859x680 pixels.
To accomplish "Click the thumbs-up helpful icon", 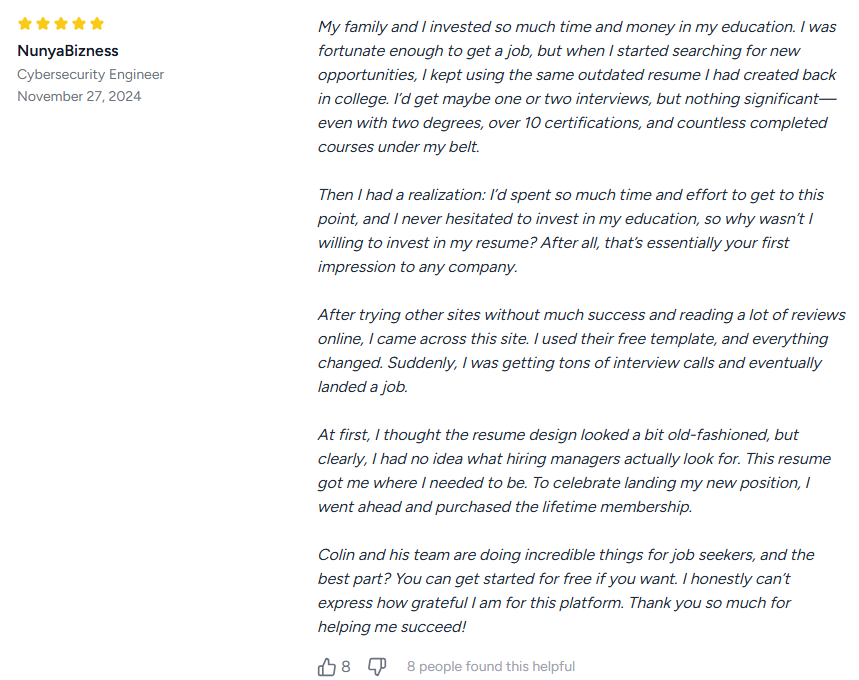I will [x=327, y=666].
